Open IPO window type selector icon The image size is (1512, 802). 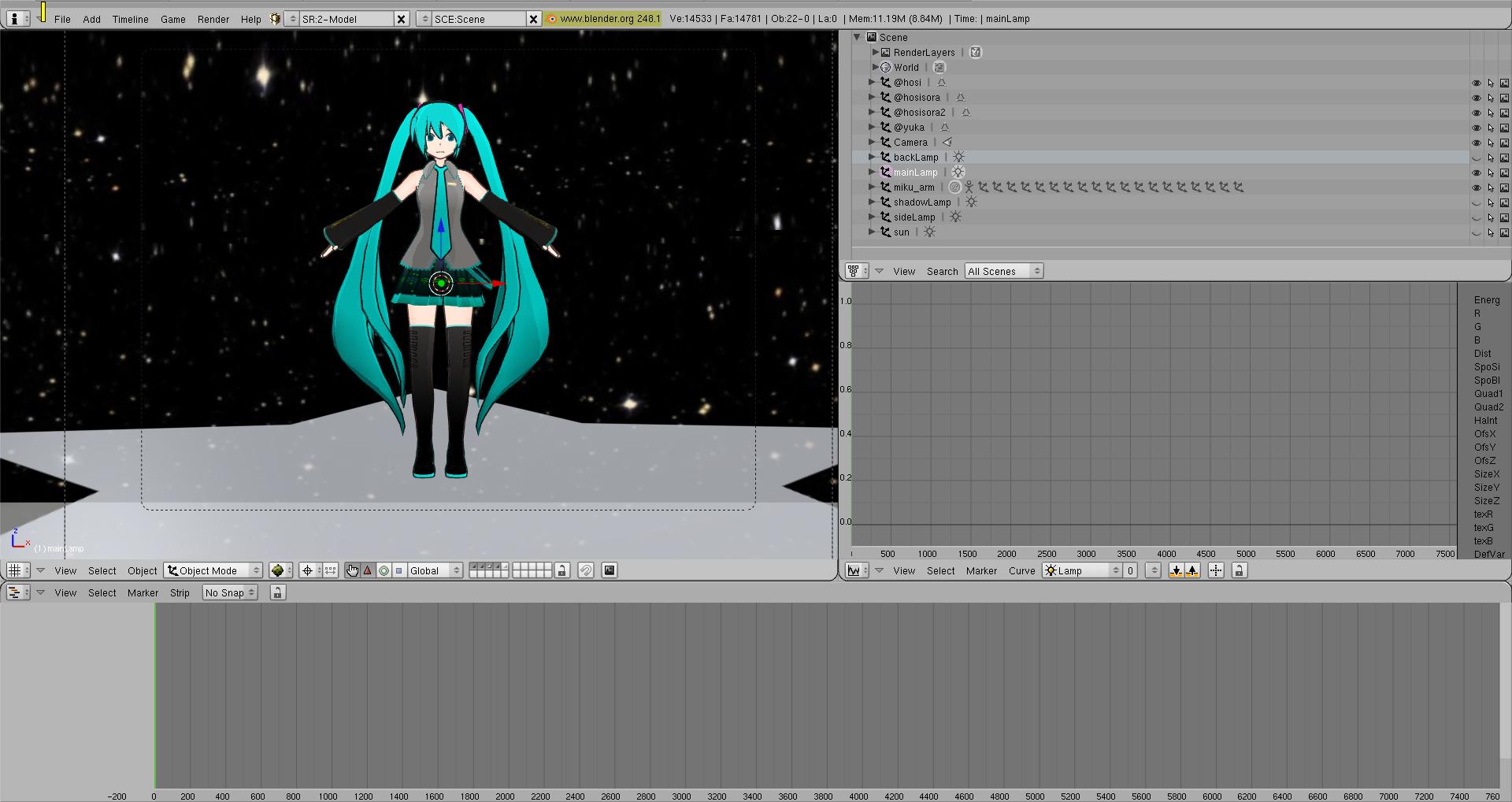point(856,570)
